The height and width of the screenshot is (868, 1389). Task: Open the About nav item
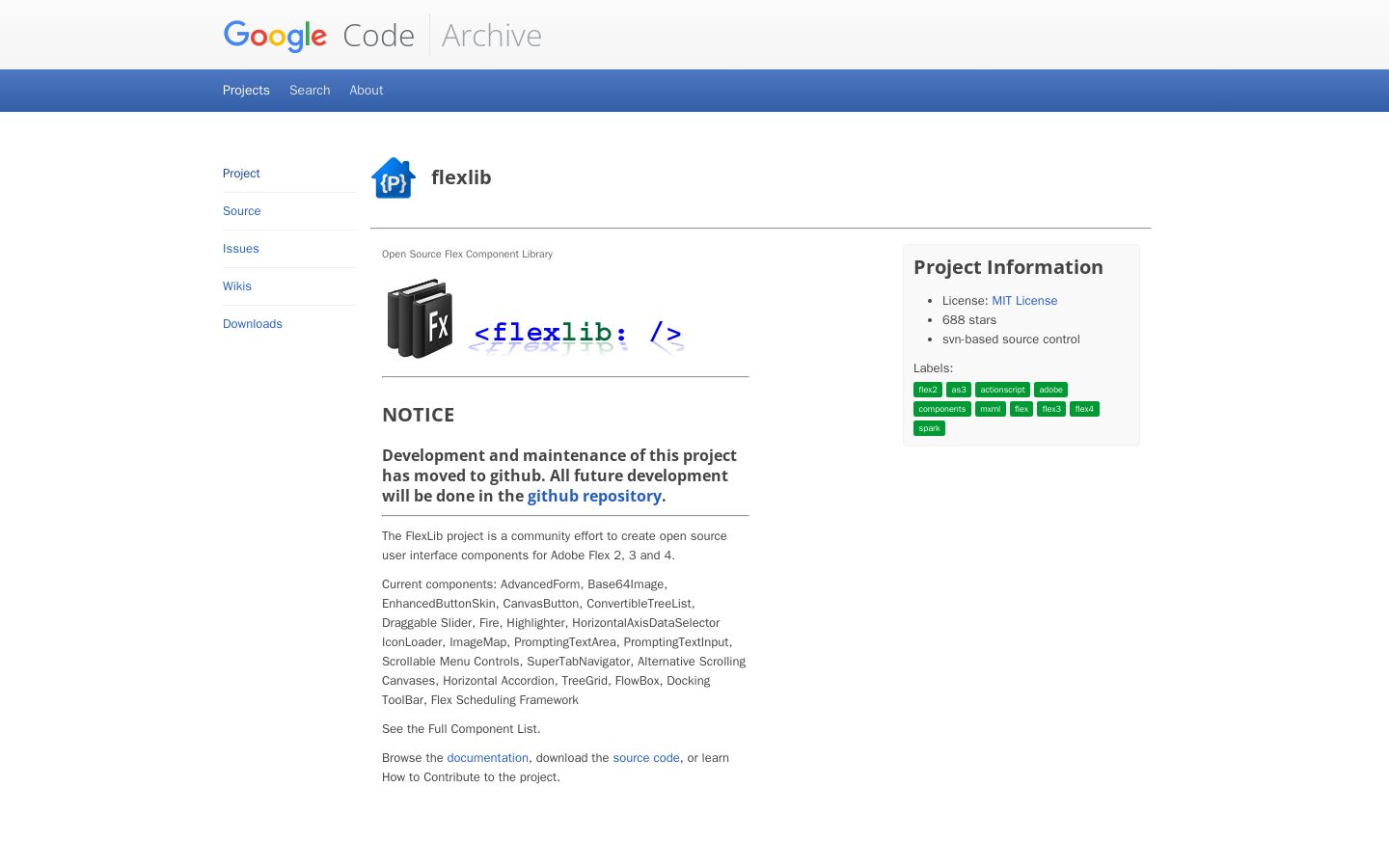click(x=367, y=91)
